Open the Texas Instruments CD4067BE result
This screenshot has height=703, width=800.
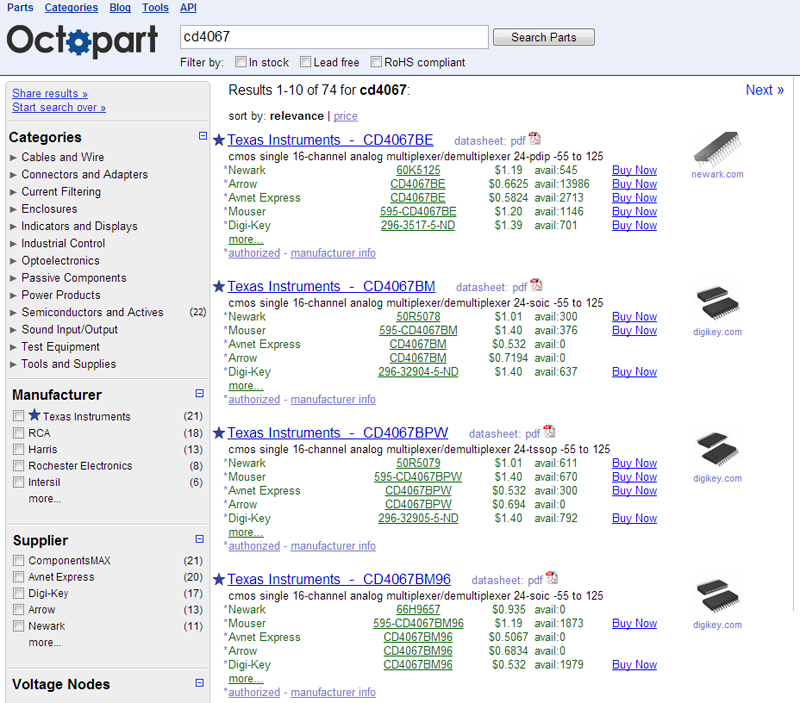click(330, 140)
